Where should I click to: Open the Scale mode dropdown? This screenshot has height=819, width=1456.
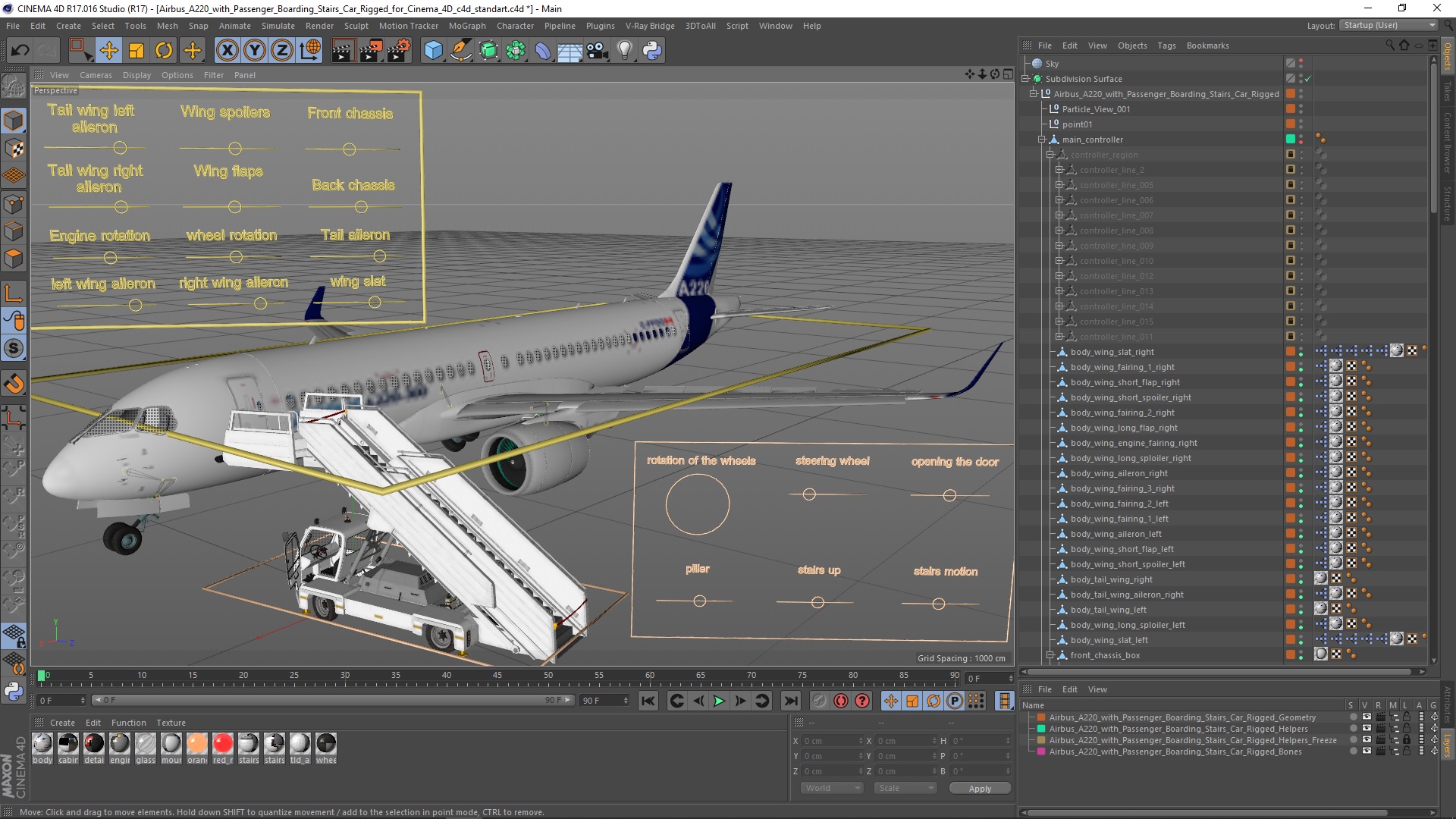coord(905,788)
